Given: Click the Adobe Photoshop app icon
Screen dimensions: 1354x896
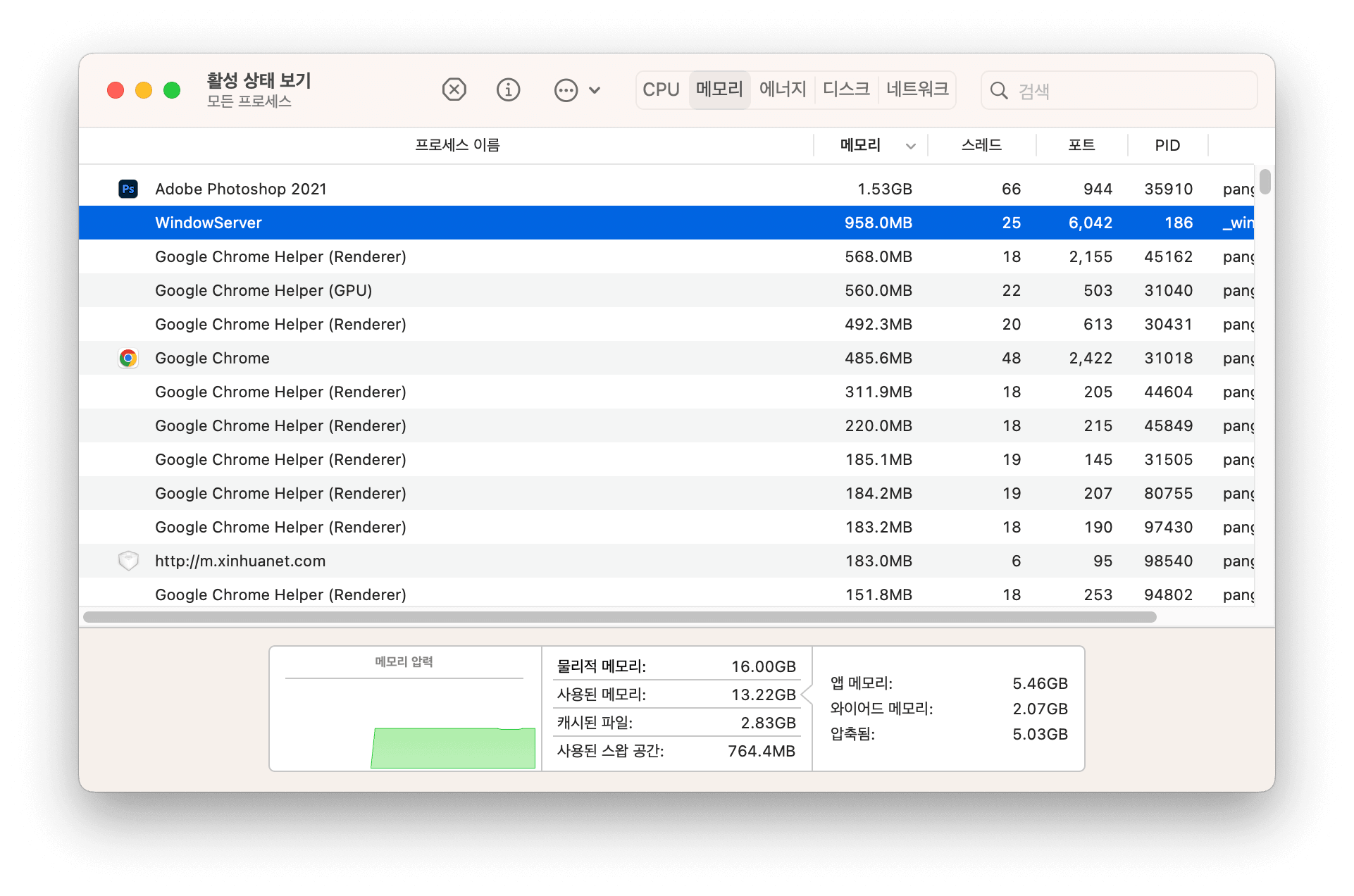Looking at the screenshot, I should pos(128,189).
